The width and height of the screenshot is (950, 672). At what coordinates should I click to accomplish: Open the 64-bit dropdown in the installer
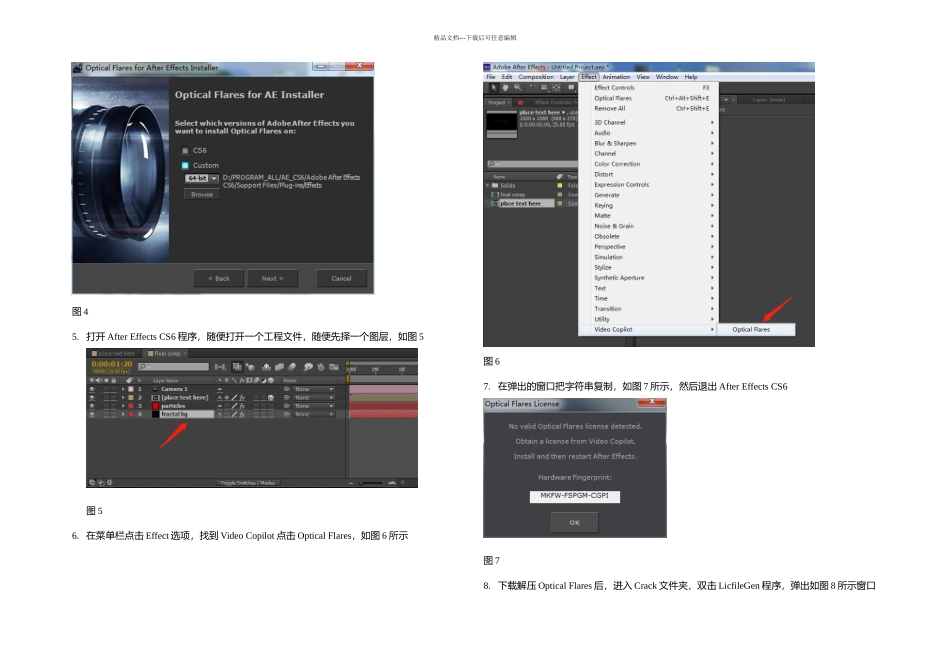(201, 178)
